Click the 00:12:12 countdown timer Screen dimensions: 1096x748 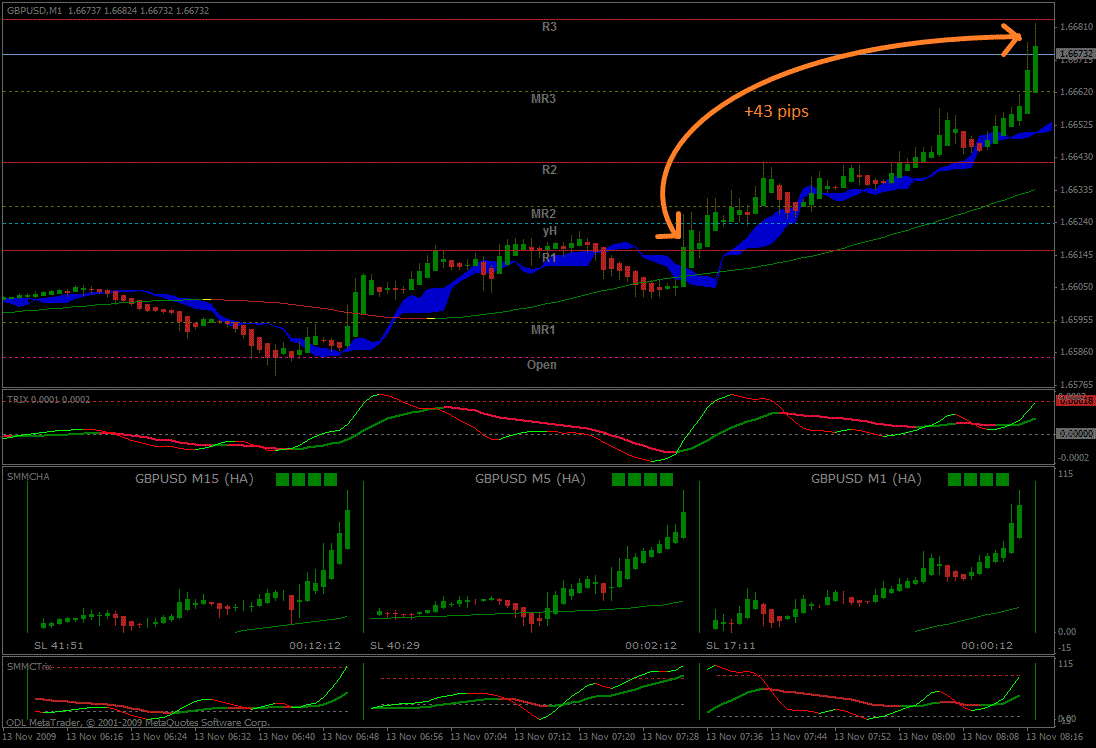click(315, 645)
